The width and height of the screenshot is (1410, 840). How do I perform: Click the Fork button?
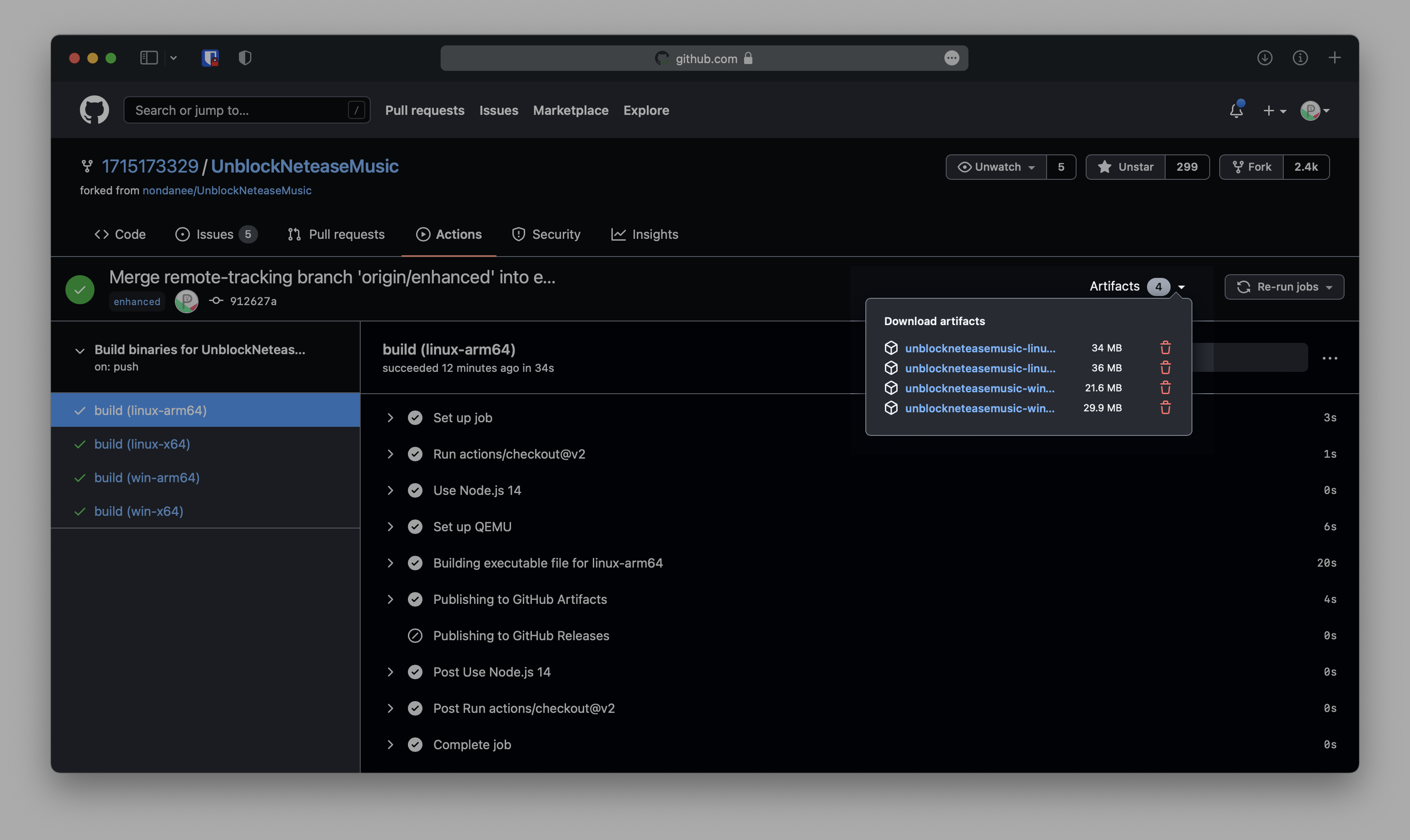(x=1251, y=167)
